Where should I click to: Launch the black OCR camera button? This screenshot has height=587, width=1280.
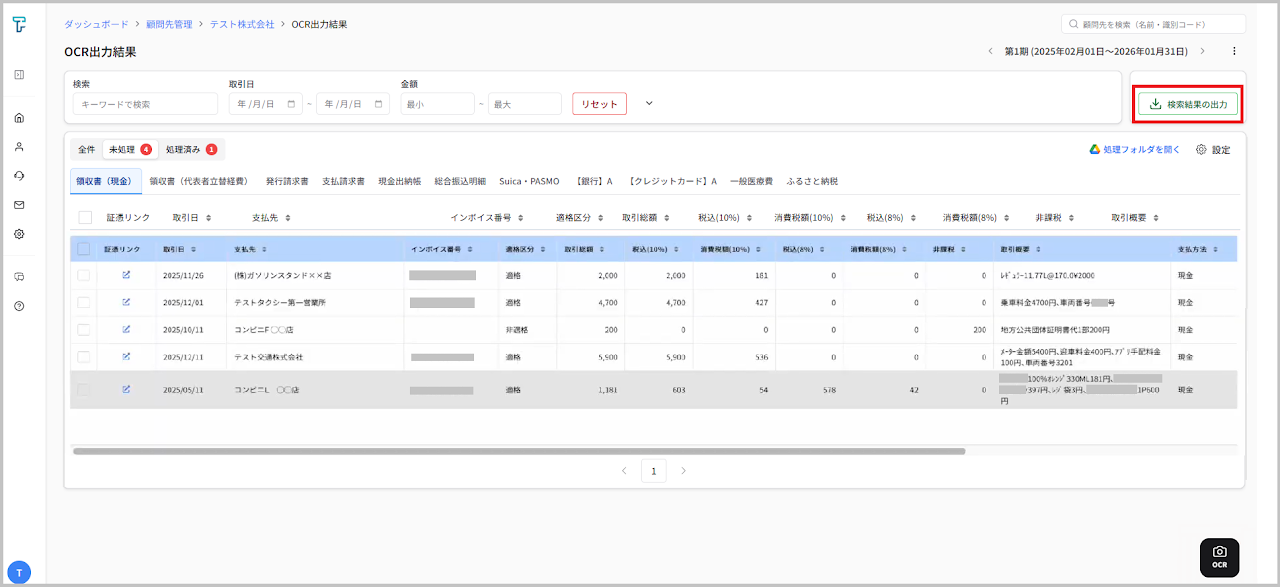coord(1219,557)
